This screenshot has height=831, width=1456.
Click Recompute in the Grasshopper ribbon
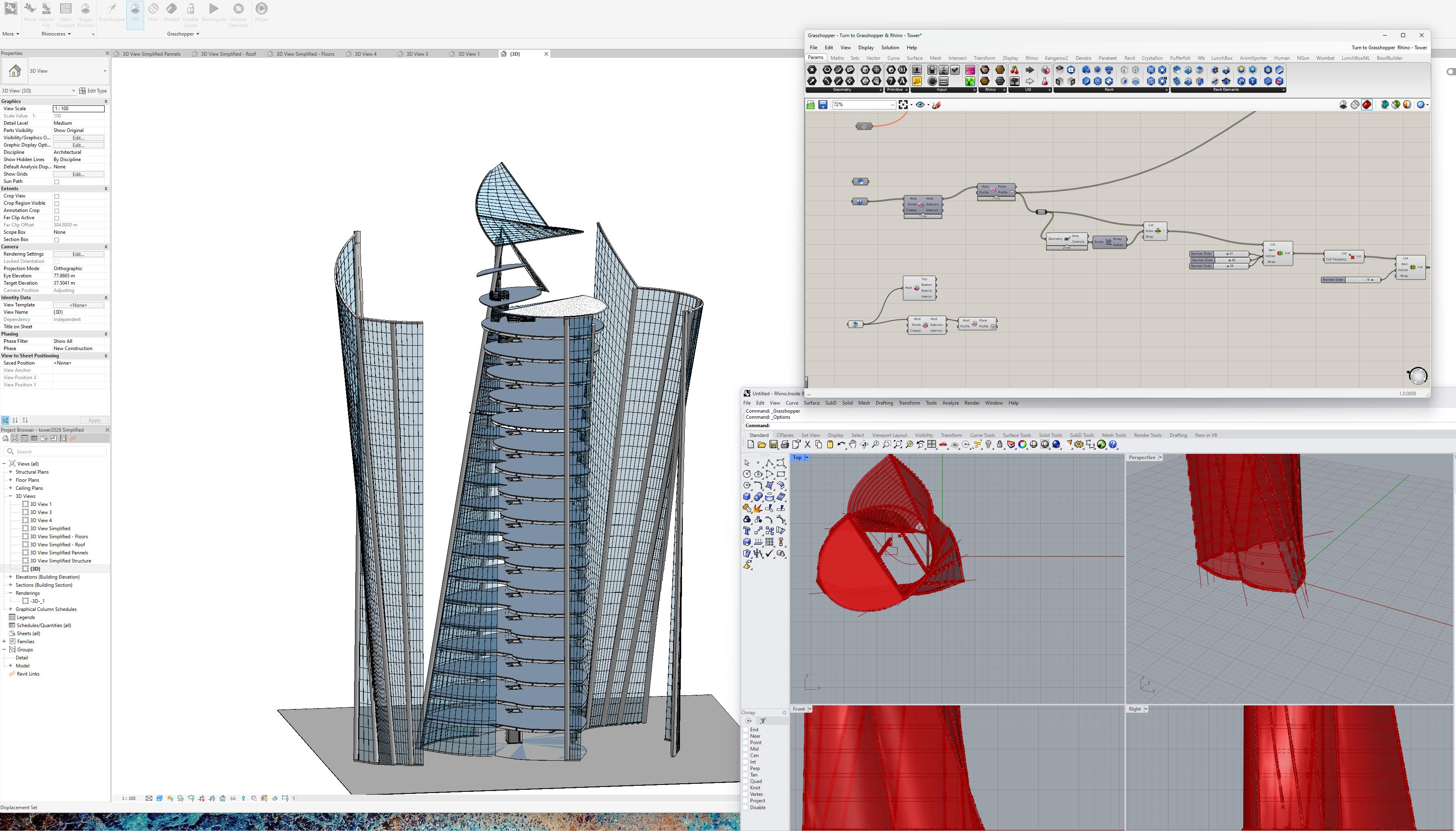tap(214, 9)
